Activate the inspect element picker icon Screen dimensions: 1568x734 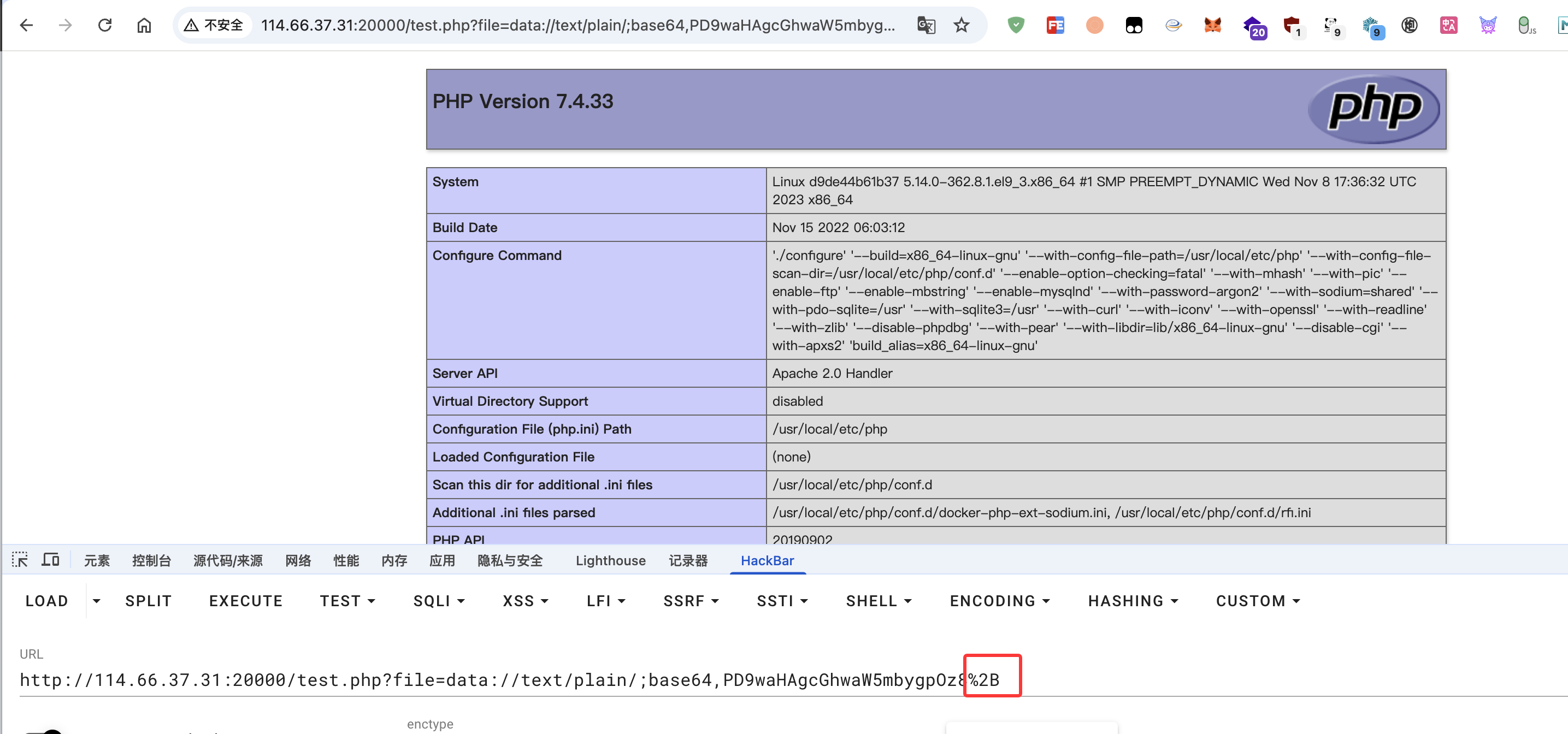[x=20, y=560]
